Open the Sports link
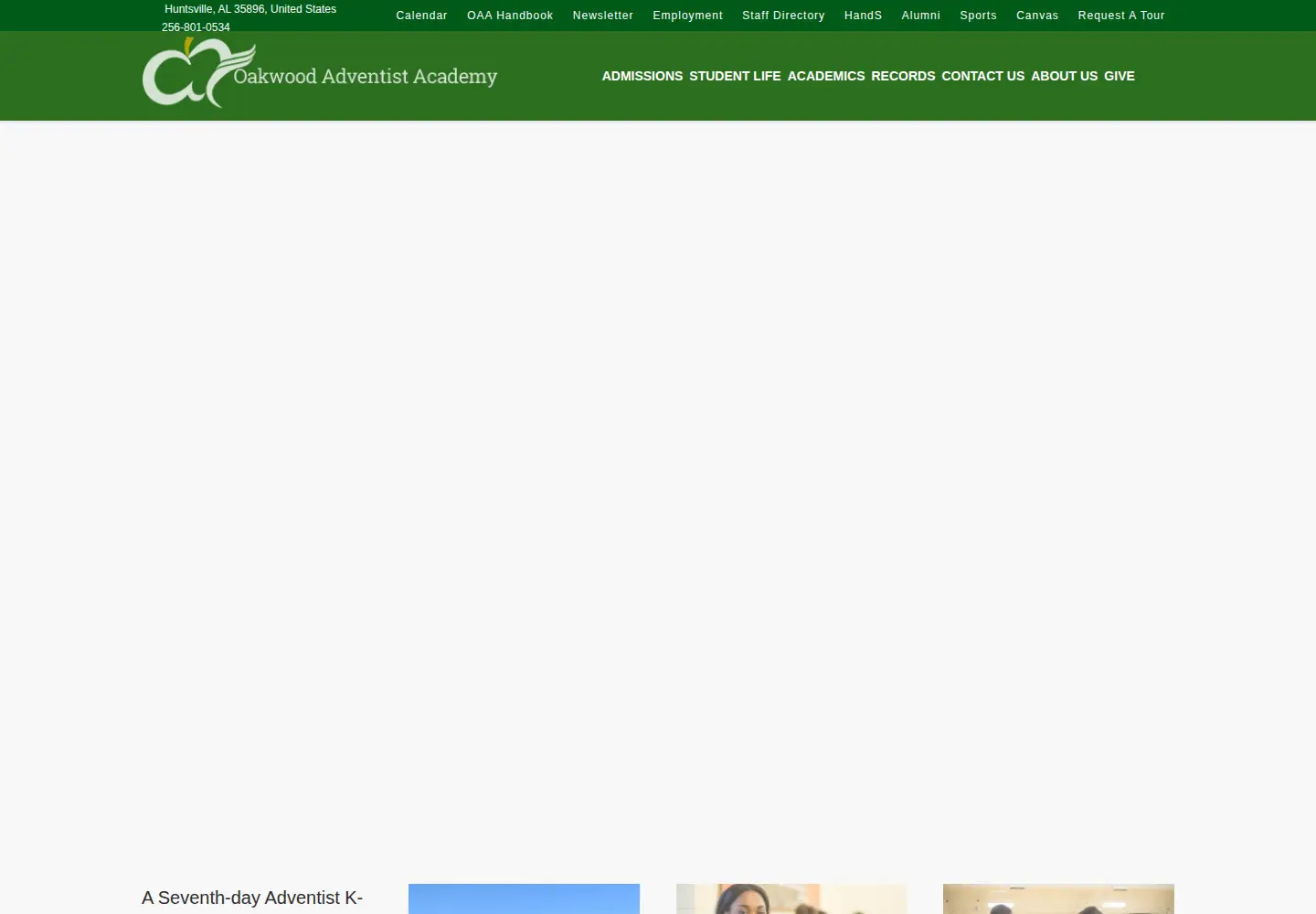Image resolution: width=1316 pixels, height=914 pixels. pos(978,16)
